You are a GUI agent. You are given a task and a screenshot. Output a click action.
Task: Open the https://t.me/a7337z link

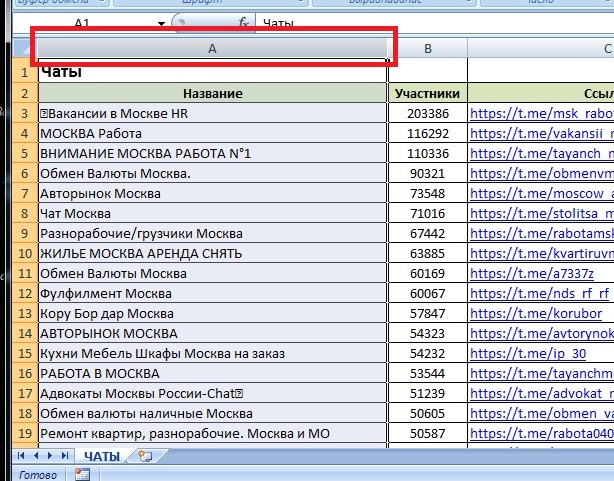(532, 273)
